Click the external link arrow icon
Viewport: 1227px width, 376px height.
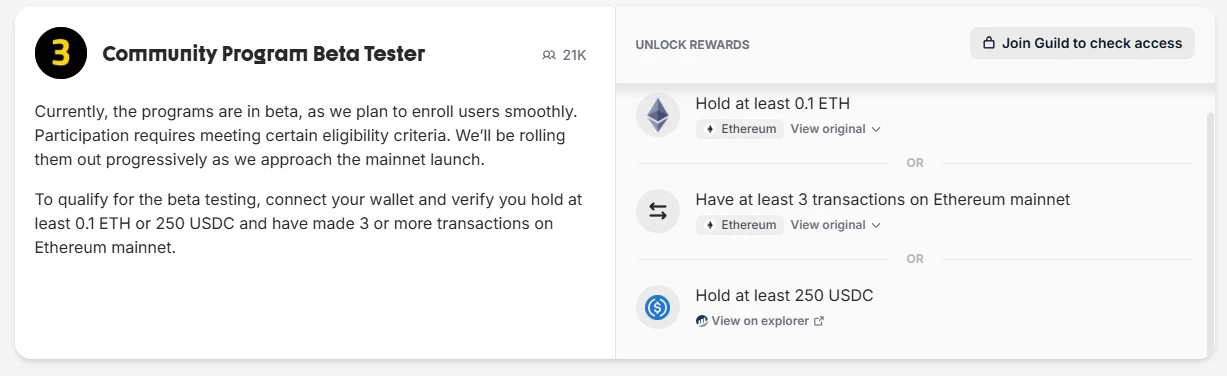pyautogui.click(x=819, y=321)
